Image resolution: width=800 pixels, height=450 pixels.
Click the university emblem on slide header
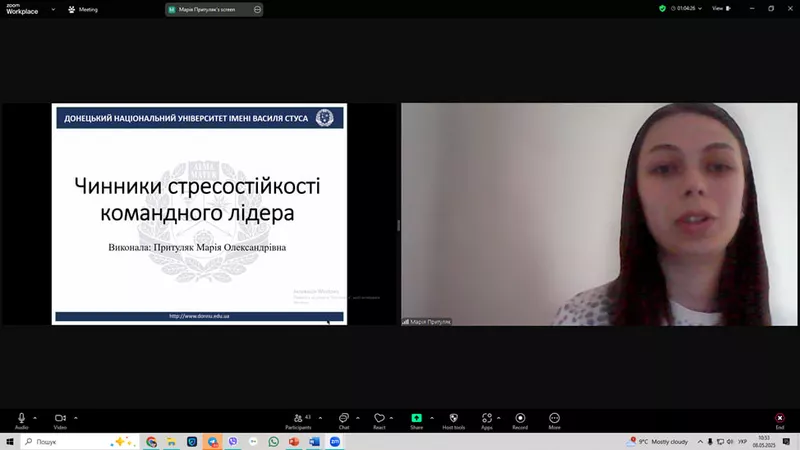pyautogui.click(x=324, y=118)
